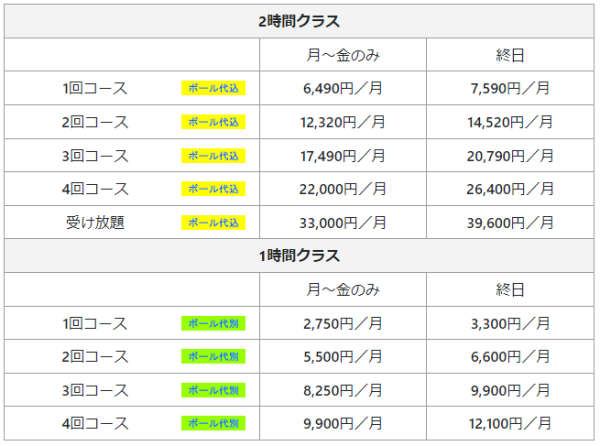Click the green ボール代別 badge in the 8,250円 row

coord(214,390)
